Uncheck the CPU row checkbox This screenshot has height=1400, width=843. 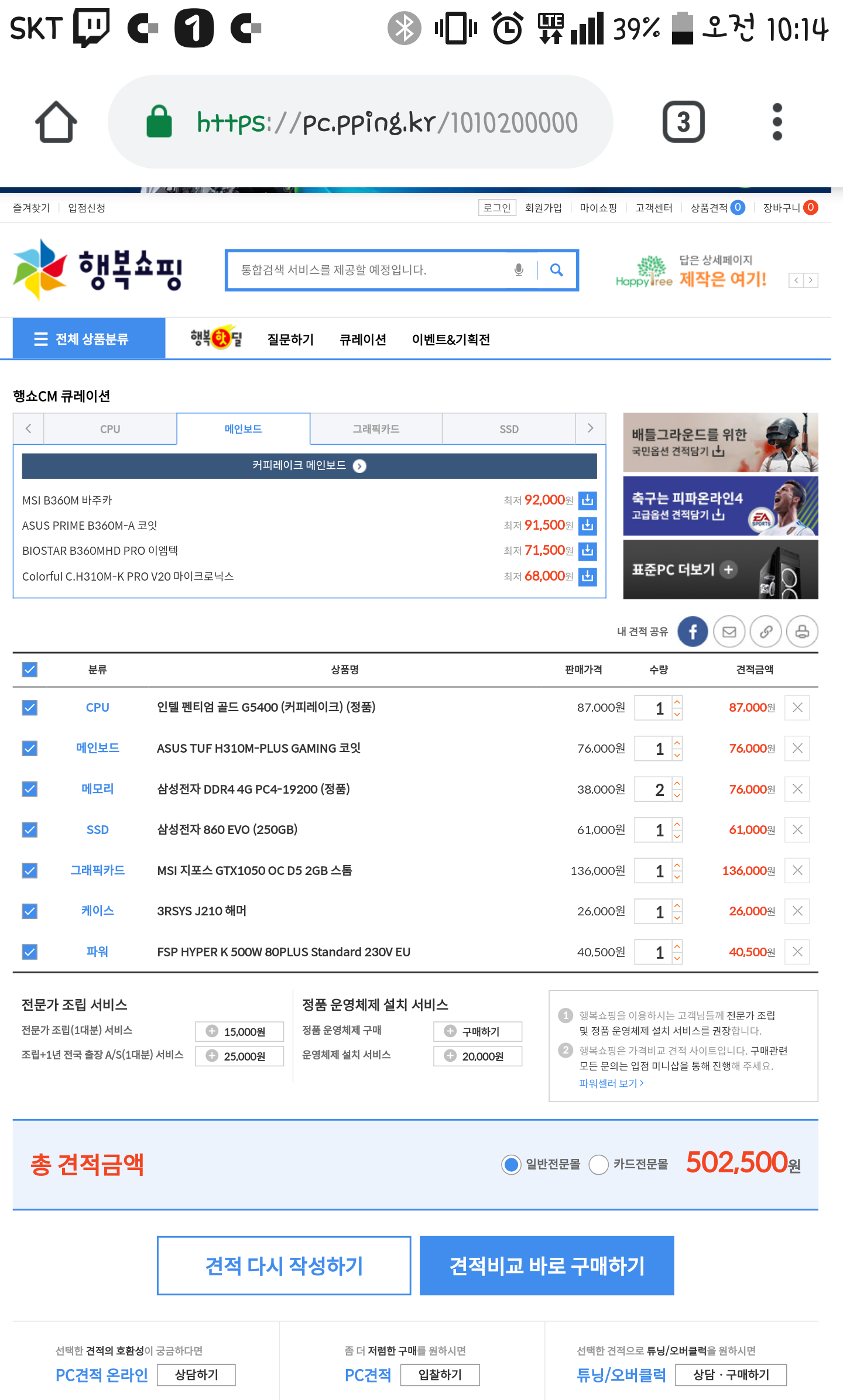point(30,708)
